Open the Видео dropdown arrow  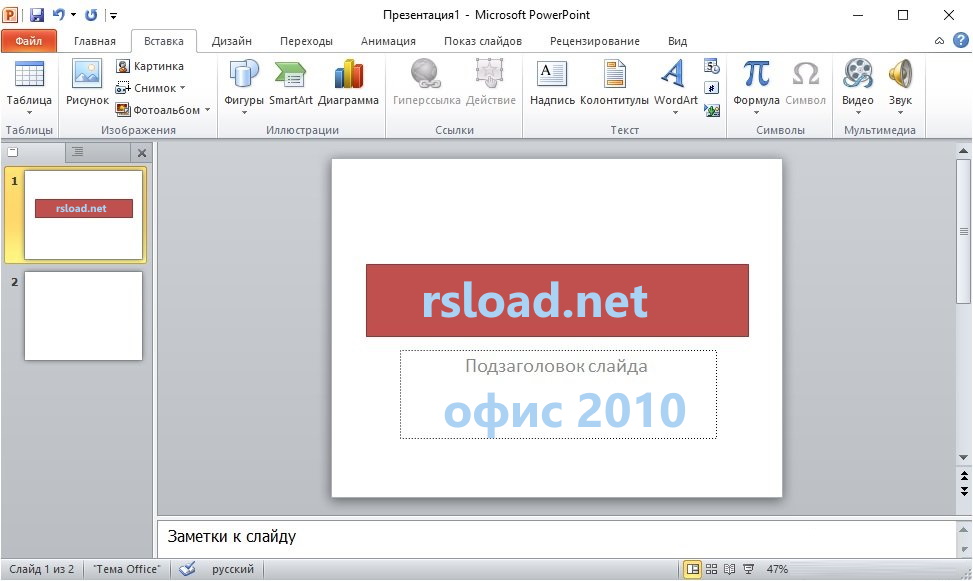coord(858,113)
